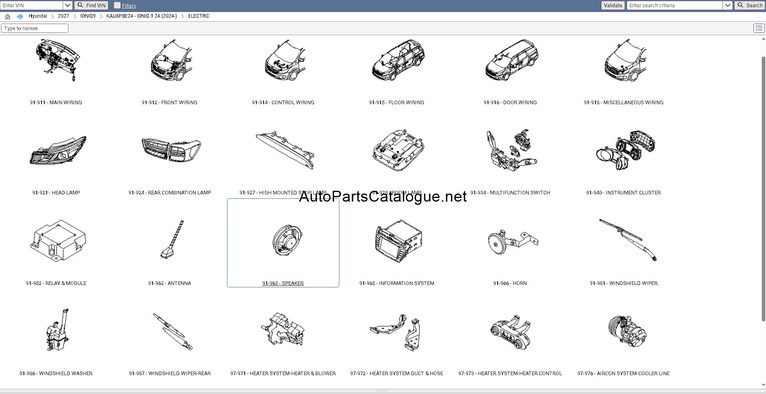766x394 pixels.
Task: Open the 91-987 Windshield Wiper-Rear icon
Action: tap(172, 331)
